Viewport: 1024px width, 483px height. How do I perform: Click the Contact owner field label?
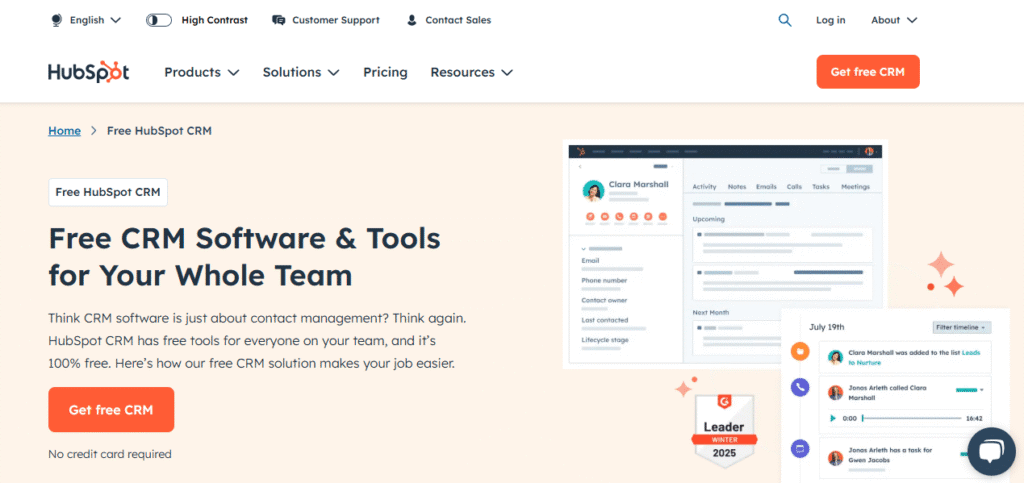(x=604, y=300)
